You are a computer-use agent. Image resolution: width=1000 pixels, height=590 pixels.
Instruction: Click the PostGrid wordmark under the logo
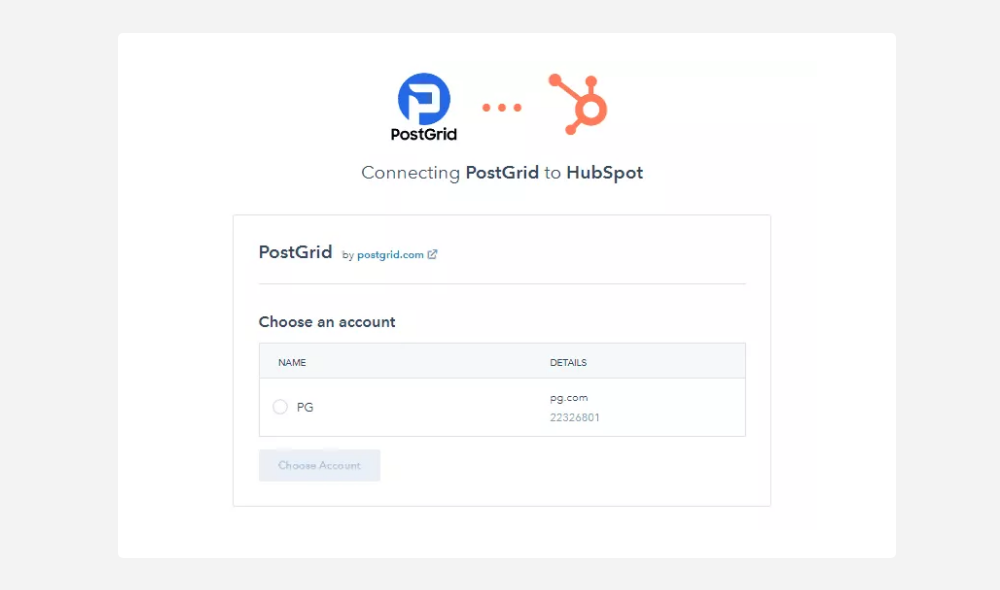coord(424,134)
